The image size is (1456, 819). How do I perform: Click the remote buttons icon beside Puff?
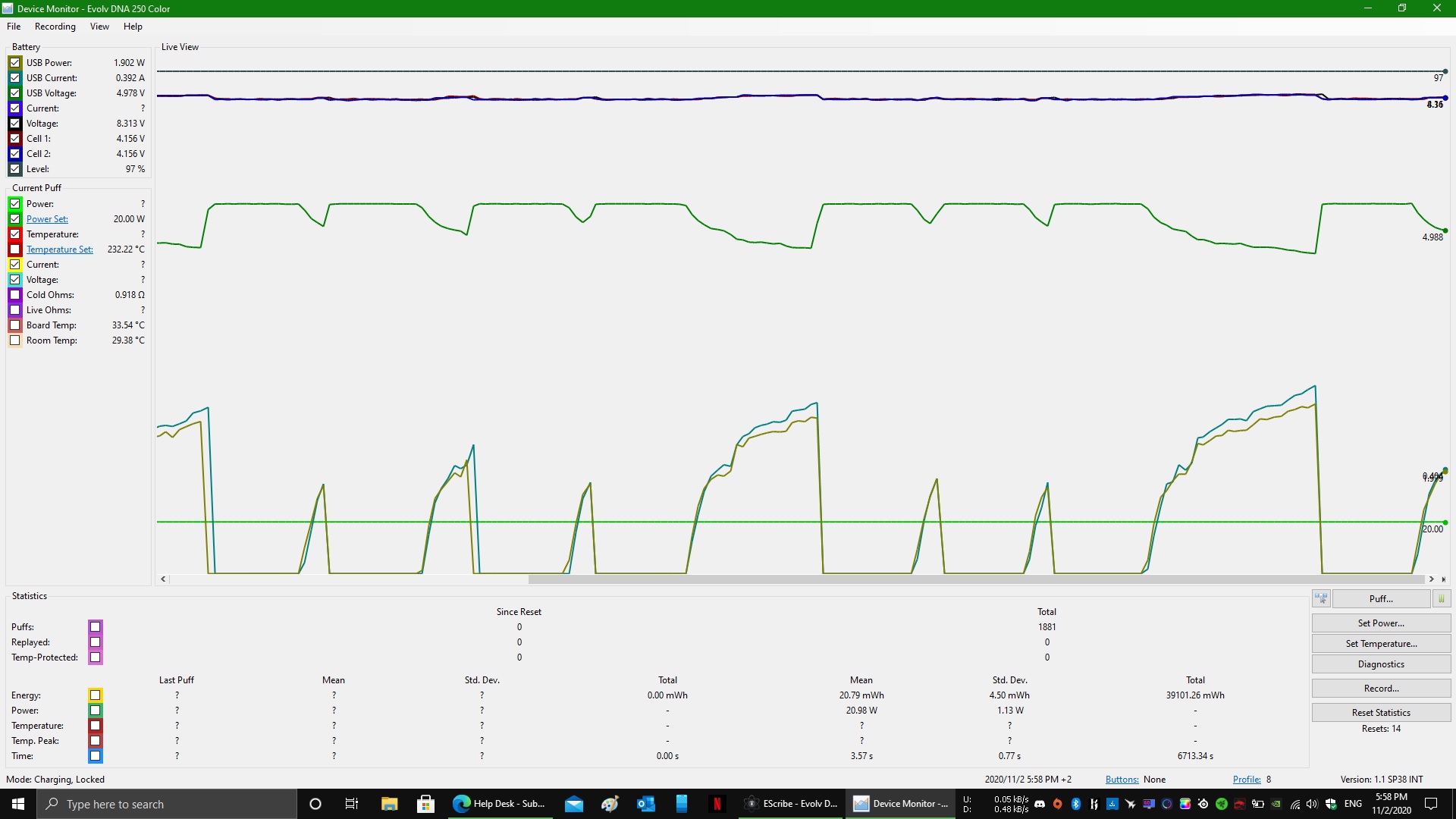click(1321, 599)
